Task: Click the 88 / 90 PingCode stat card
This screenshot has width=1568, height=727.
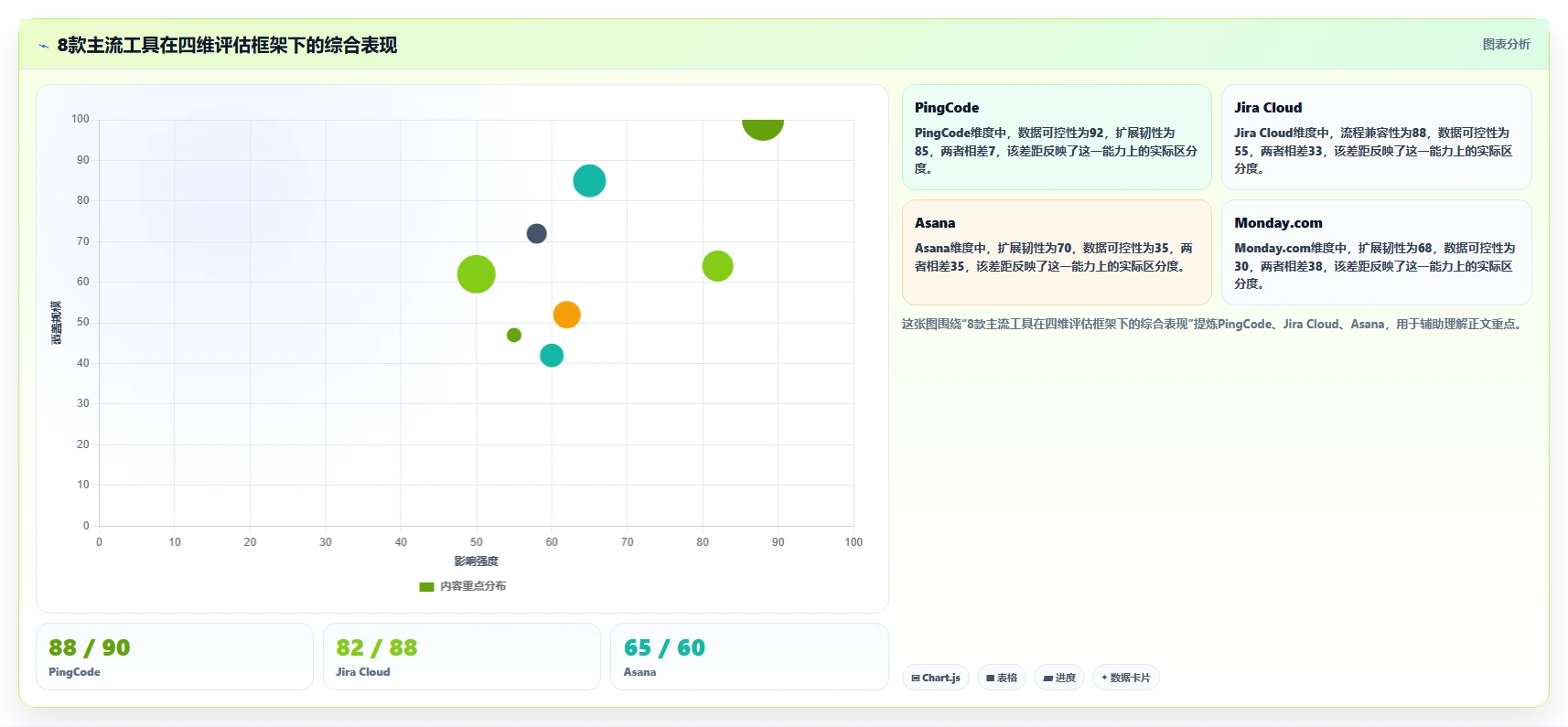Action: (x=175, y=657)
